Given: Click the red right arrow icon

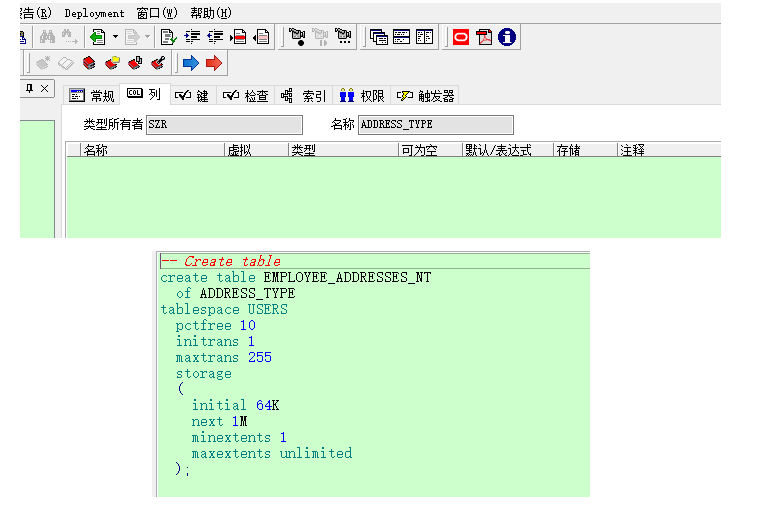Looking at the screenshot, I should (213, 63).
